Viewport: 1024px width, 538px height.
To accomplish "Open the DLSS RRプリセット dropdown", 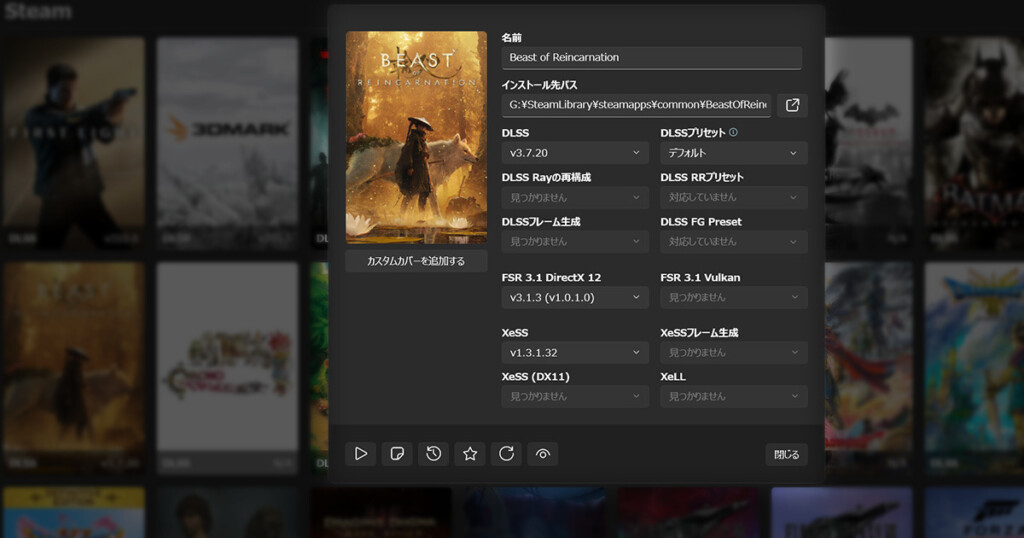I will pos(733,197).
